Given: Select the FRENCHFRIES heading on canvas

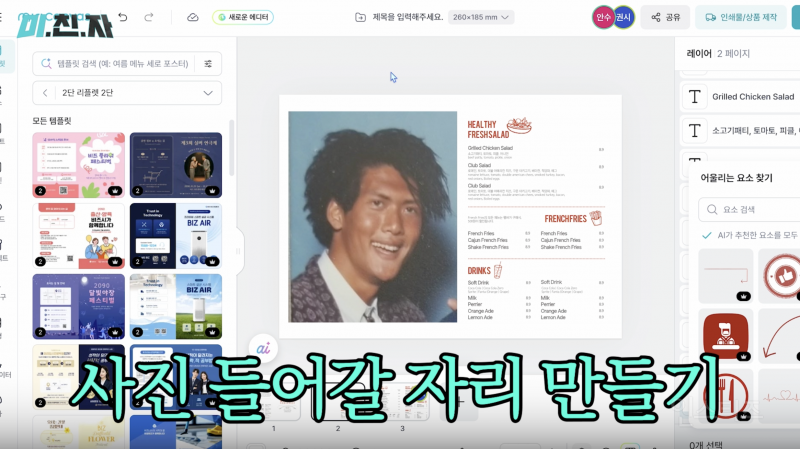Looking at the screenshot, I should (565, 219).
